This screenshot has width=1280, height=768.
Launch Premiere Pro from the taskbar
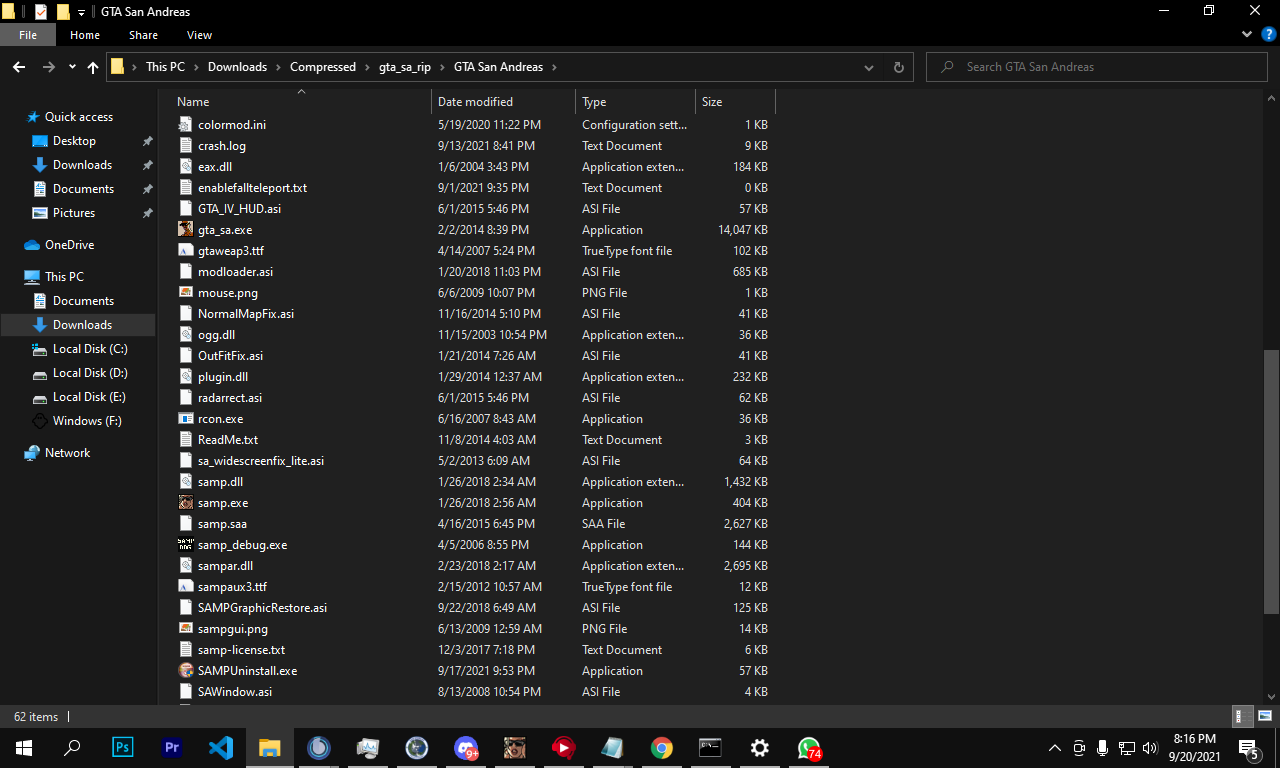point(172,747)
